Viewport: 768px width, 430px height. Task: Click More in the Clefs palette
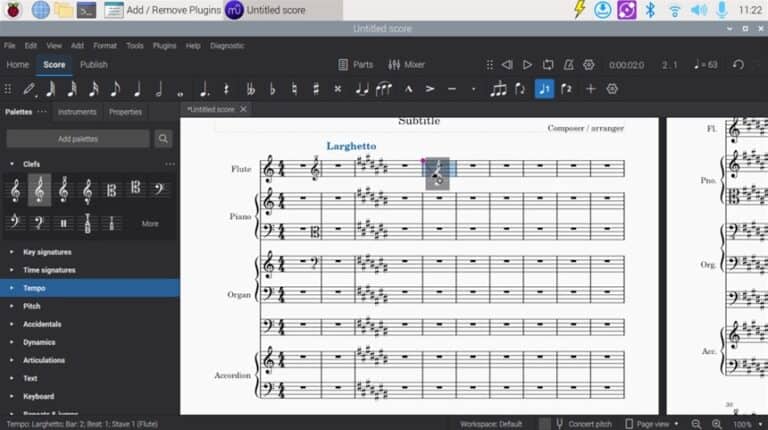pyautogui.click(x=150, y=224)
